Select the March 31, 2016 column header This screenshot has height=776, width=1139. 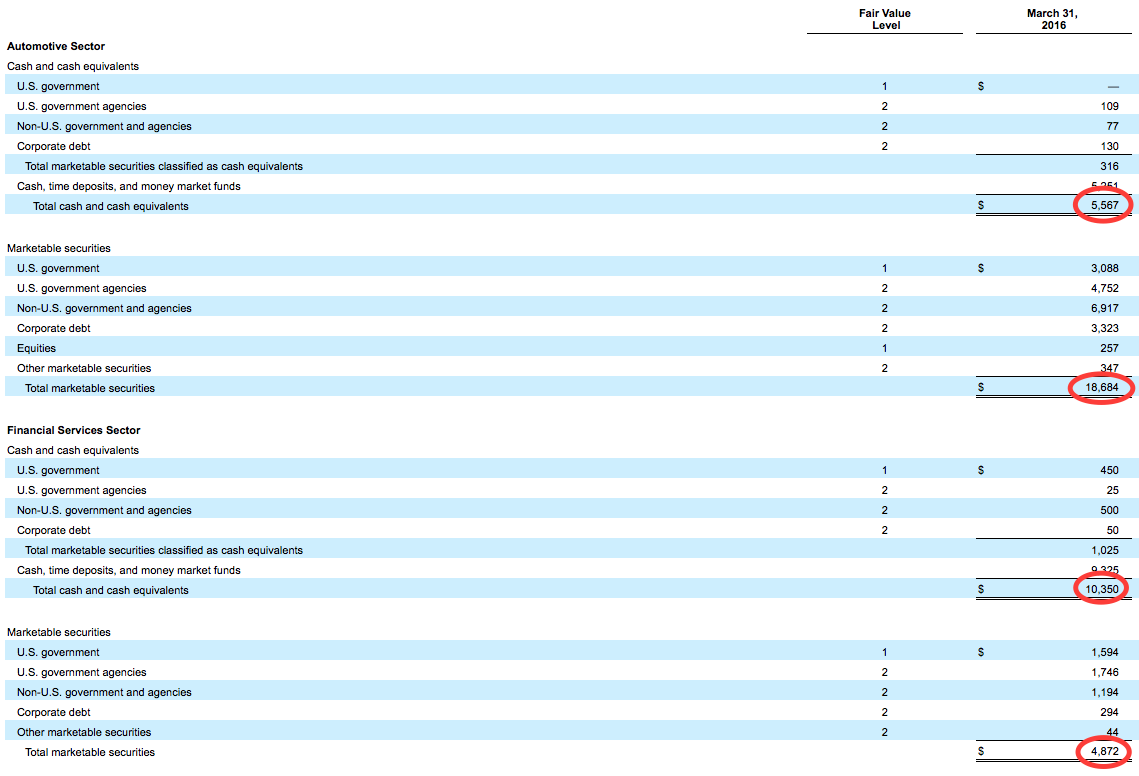[x=1053, y=19]
